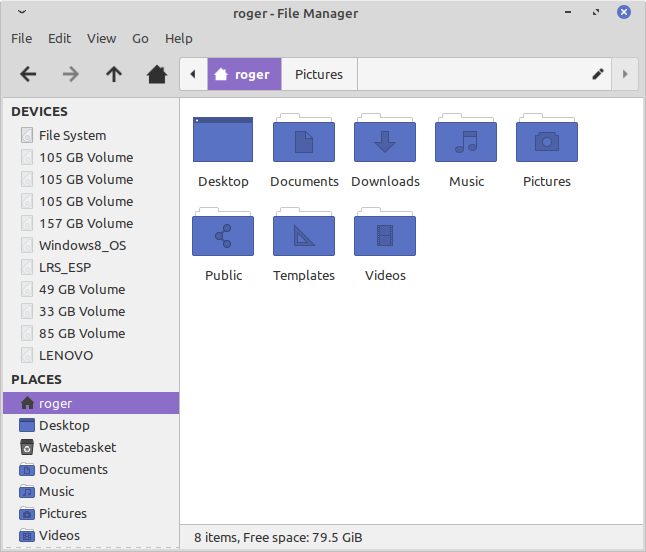The image size is (646, 552).
Task: Go up to parent folder arrow
Action: tap(114, 74)
